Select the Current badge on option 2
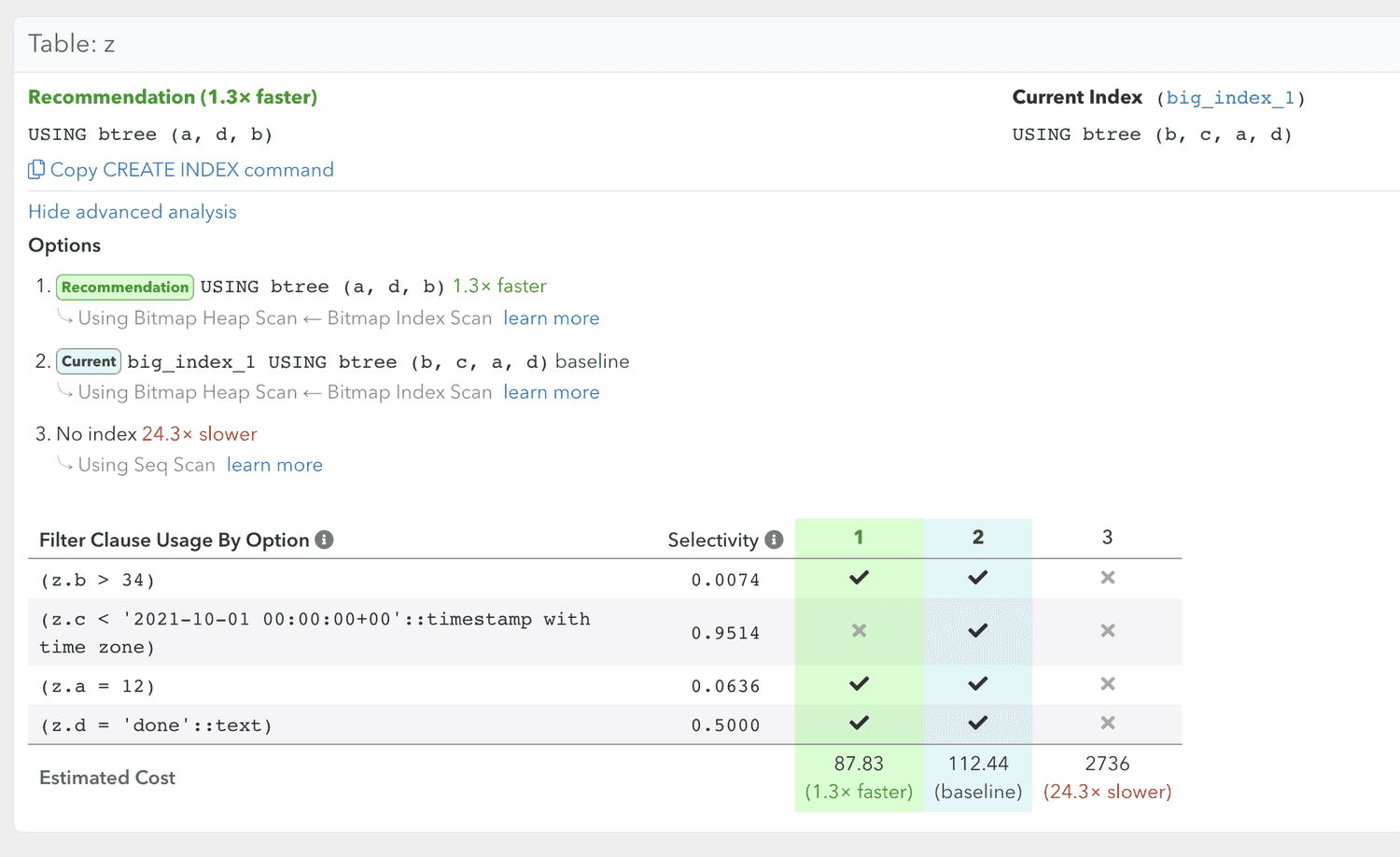 coord(88,361)
